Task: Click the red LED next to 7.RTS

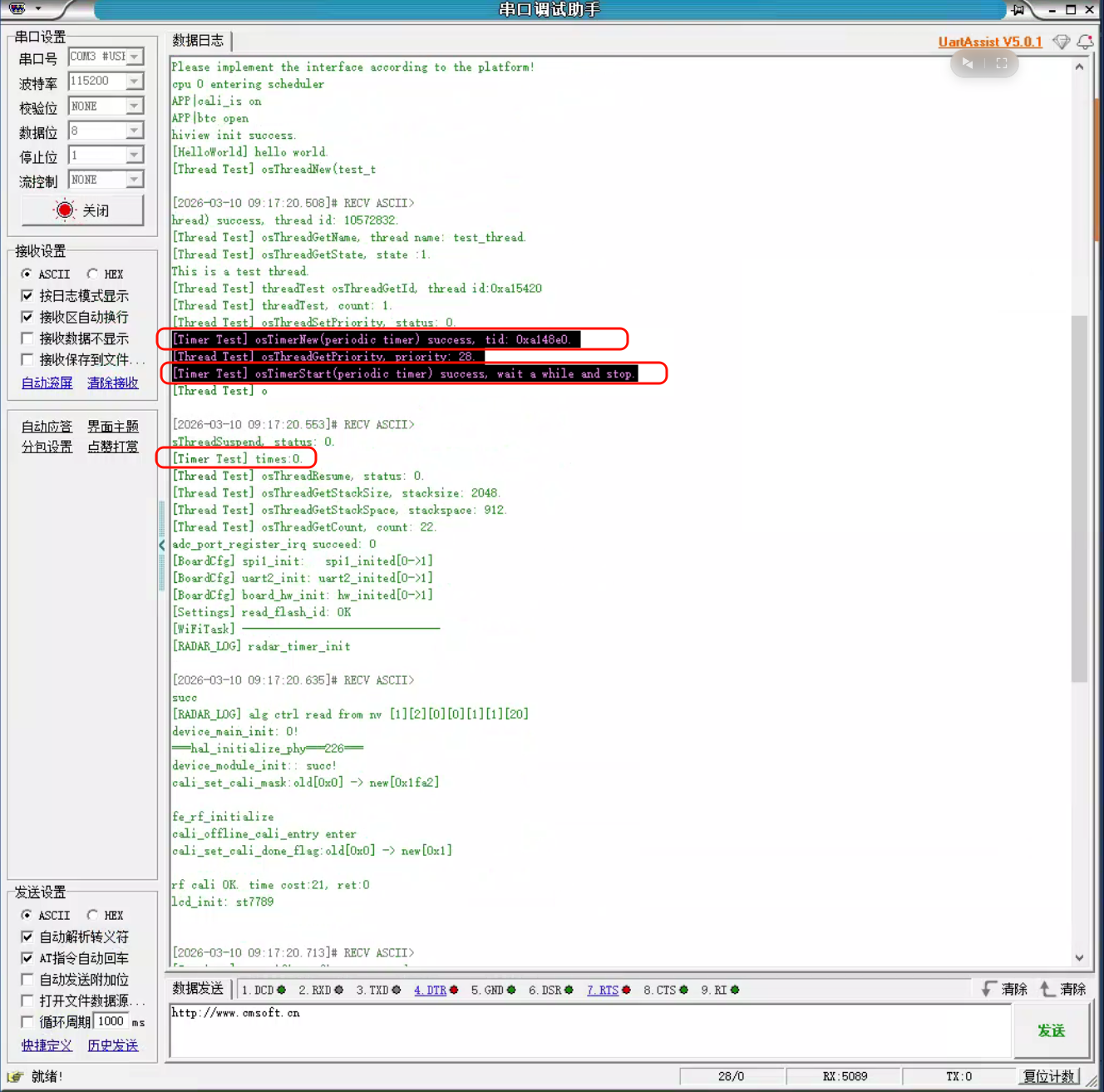Action: tap(626, 990)
